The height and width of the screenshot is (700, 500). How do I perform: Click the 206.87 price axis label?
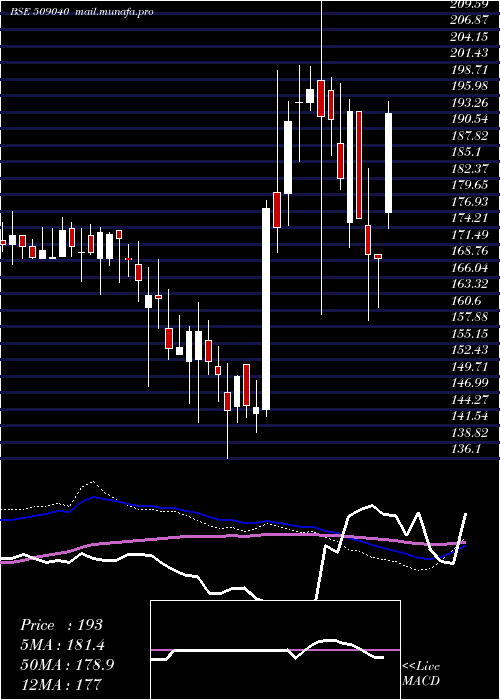point(470,20)
